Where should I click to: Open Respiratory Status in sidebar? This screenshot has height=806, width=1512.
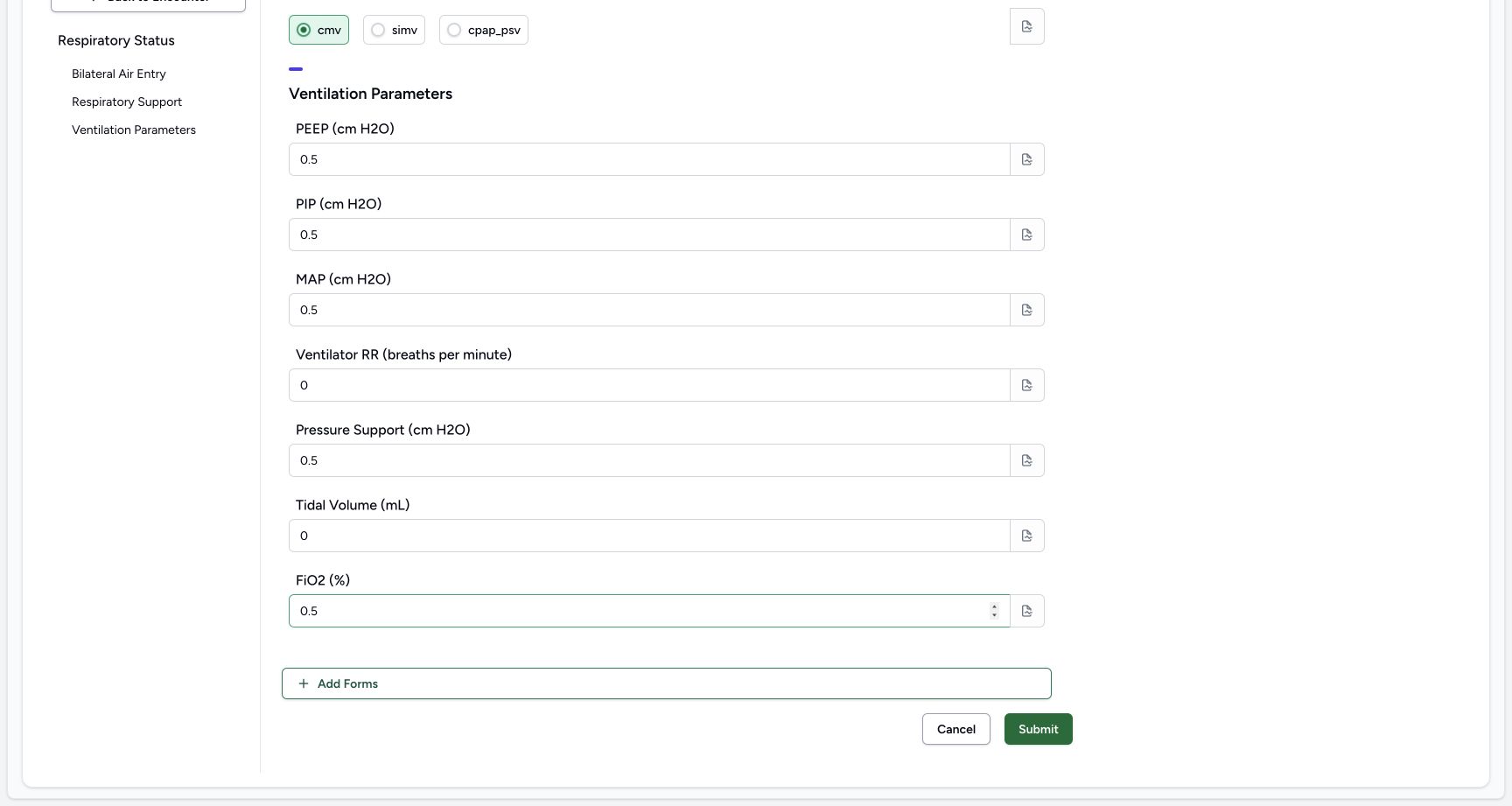116,40
